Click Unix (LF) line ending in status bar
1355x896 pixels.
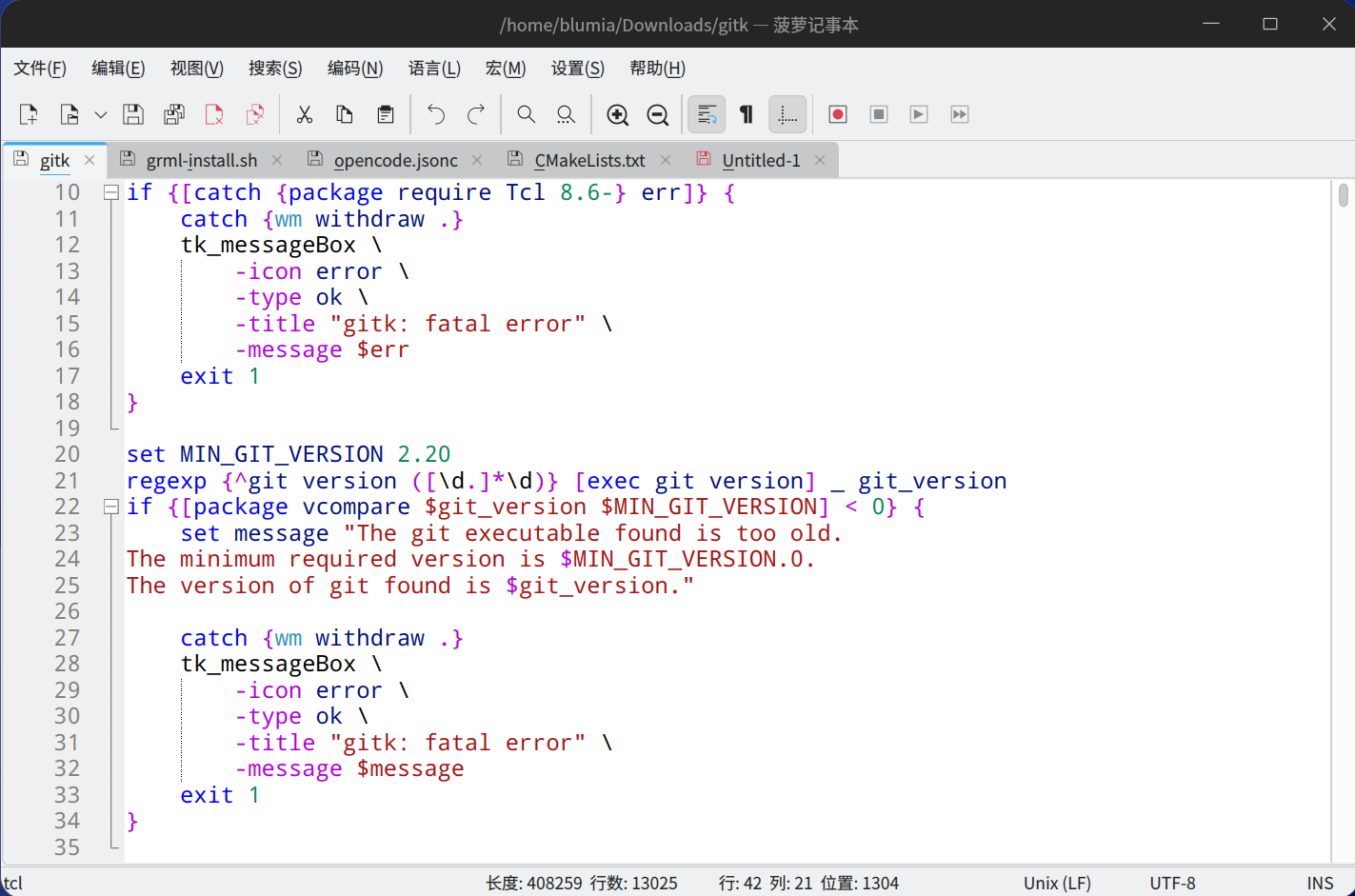click(1057, 883)
